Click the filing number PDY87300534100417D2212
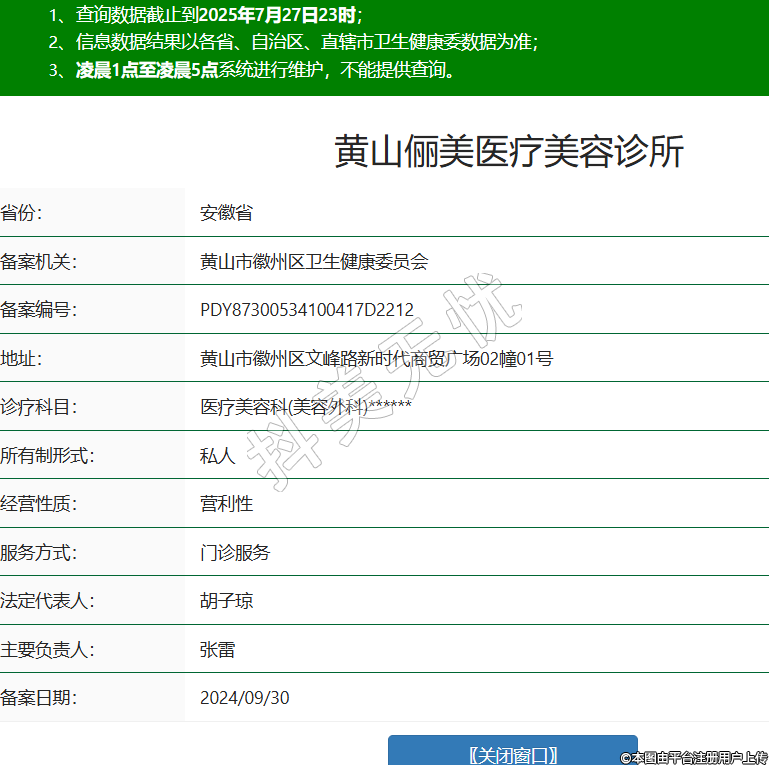 coord(307,310)
